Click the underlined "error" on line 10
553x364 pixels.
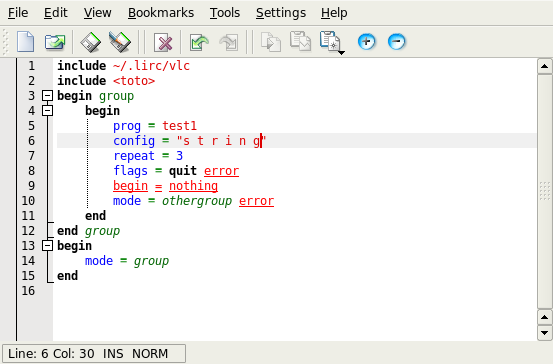coord(256,201)
